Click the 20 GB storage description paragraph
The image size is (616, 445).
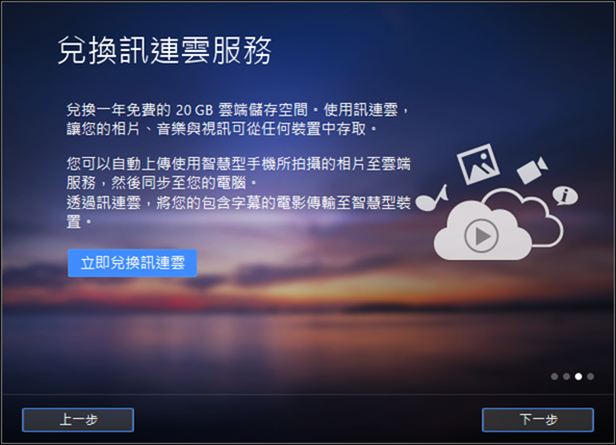[238, 119]
